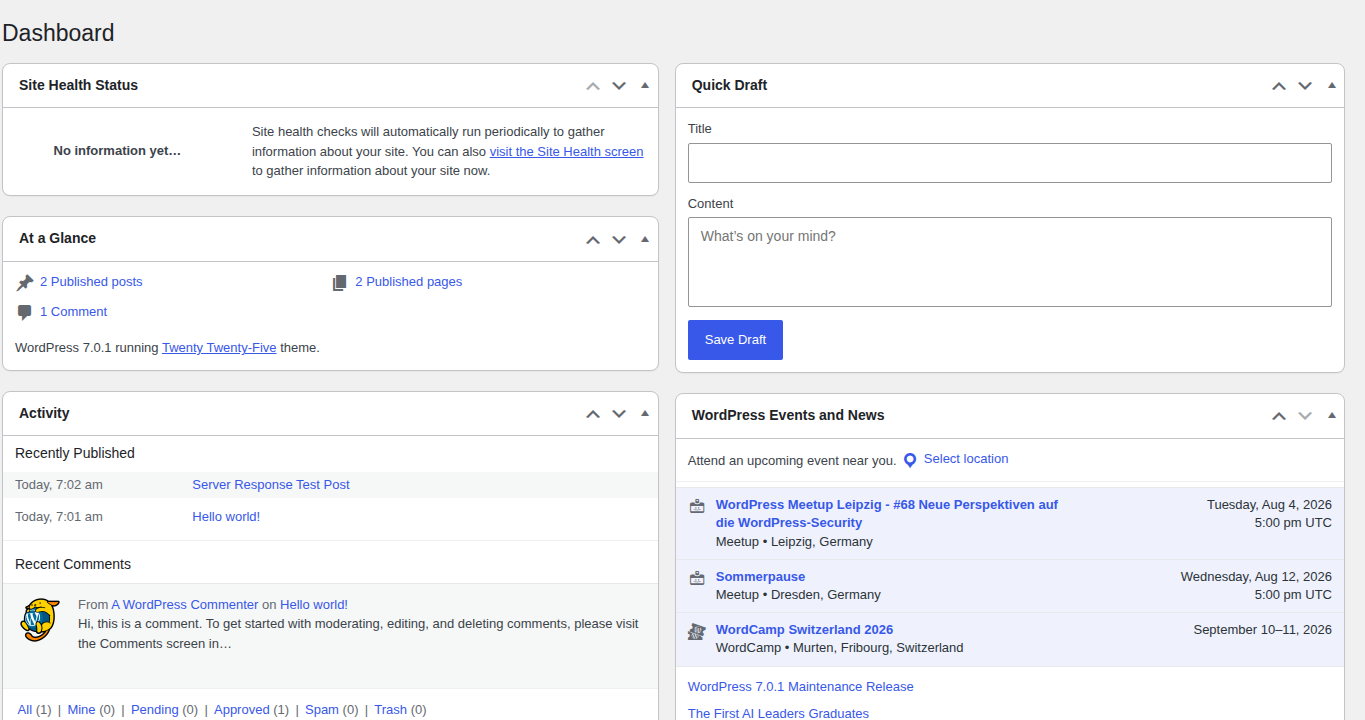Open The First AI Leaders Graduates news
1365x720 pixels.
click(x=778, y=714)
